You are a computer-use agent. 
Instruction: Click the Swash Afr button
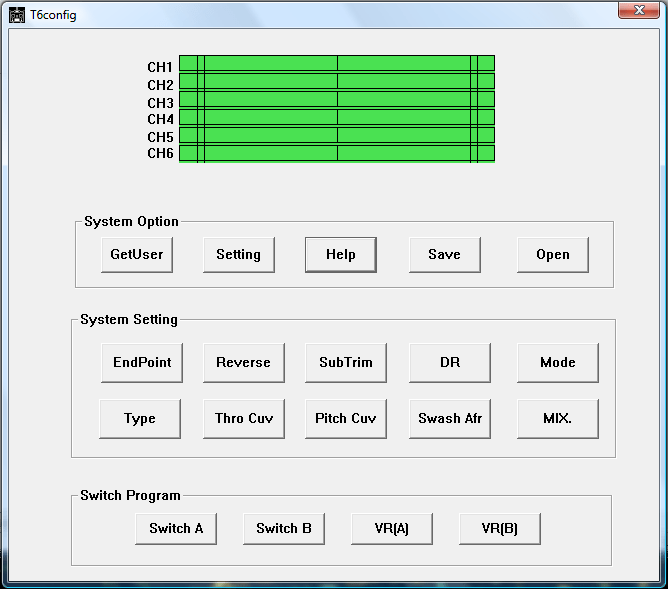click(450, 419)
